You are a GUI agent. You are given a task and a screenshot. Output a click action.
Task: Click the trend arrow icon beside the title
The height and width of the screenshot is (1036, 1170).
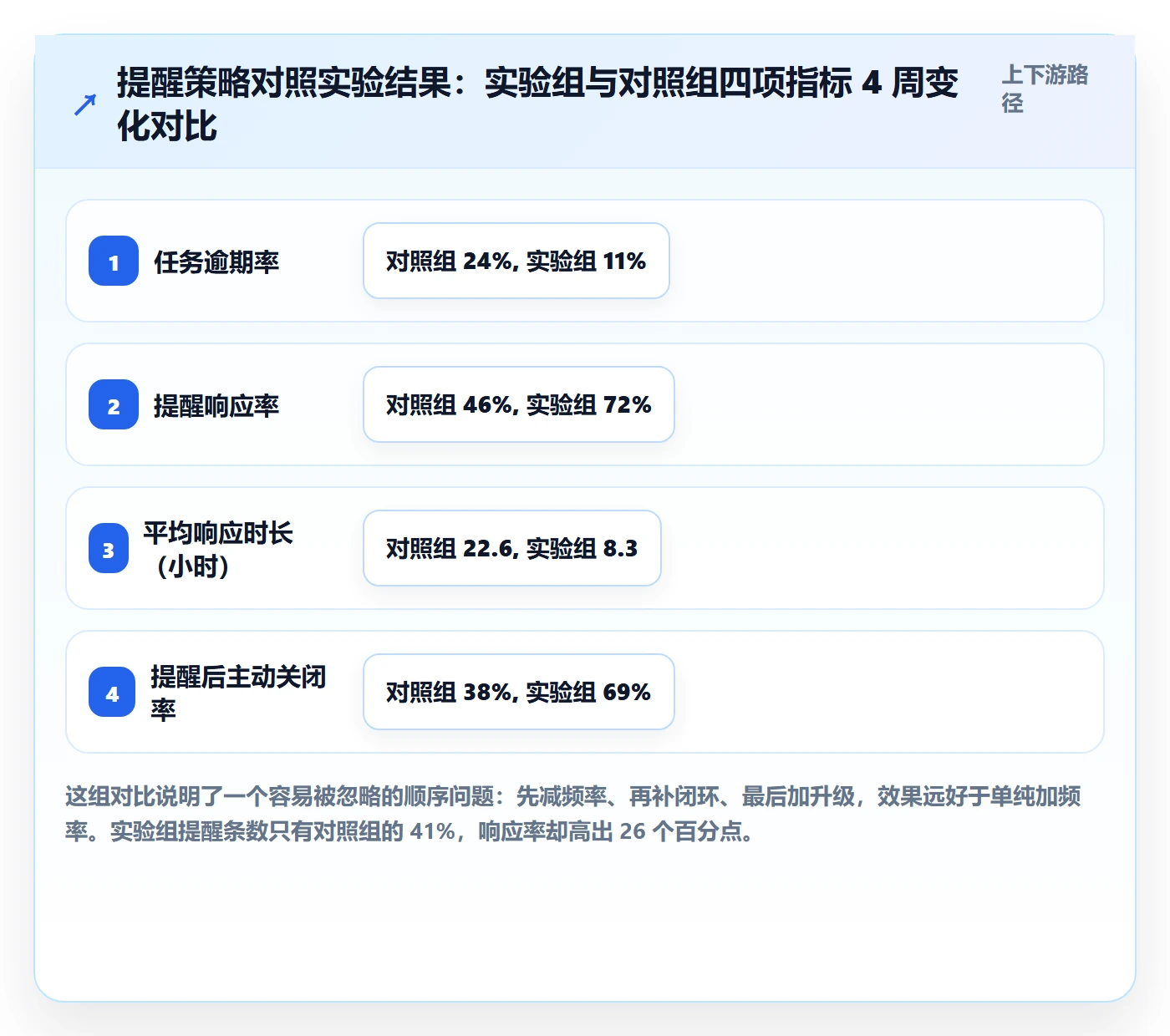84,105
